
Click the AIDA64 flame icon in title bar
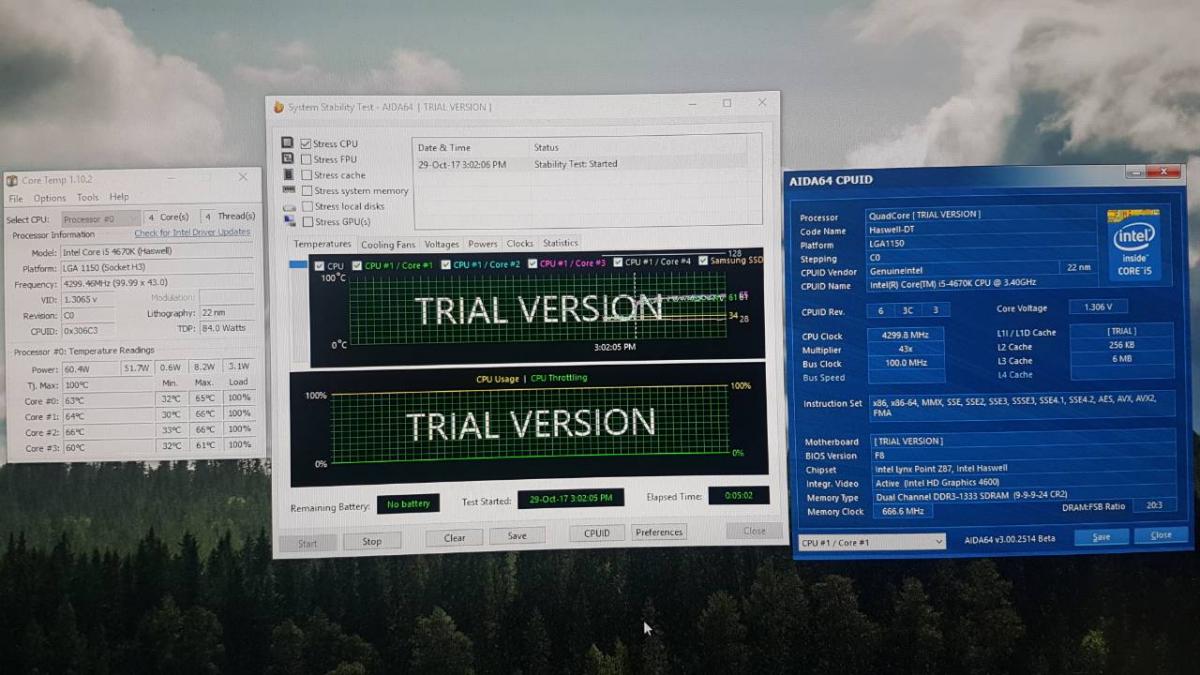tap(279, 107)
